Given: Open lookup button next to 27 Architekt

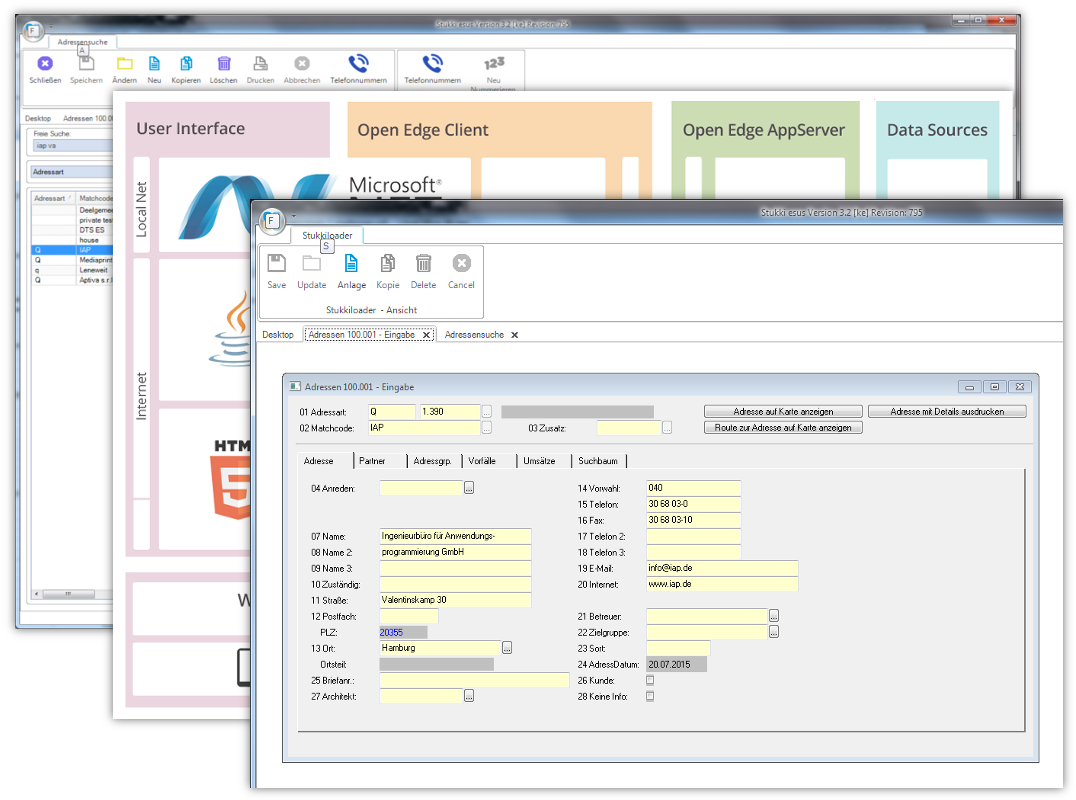Looking at the screenshot, I should coord(469,696).
